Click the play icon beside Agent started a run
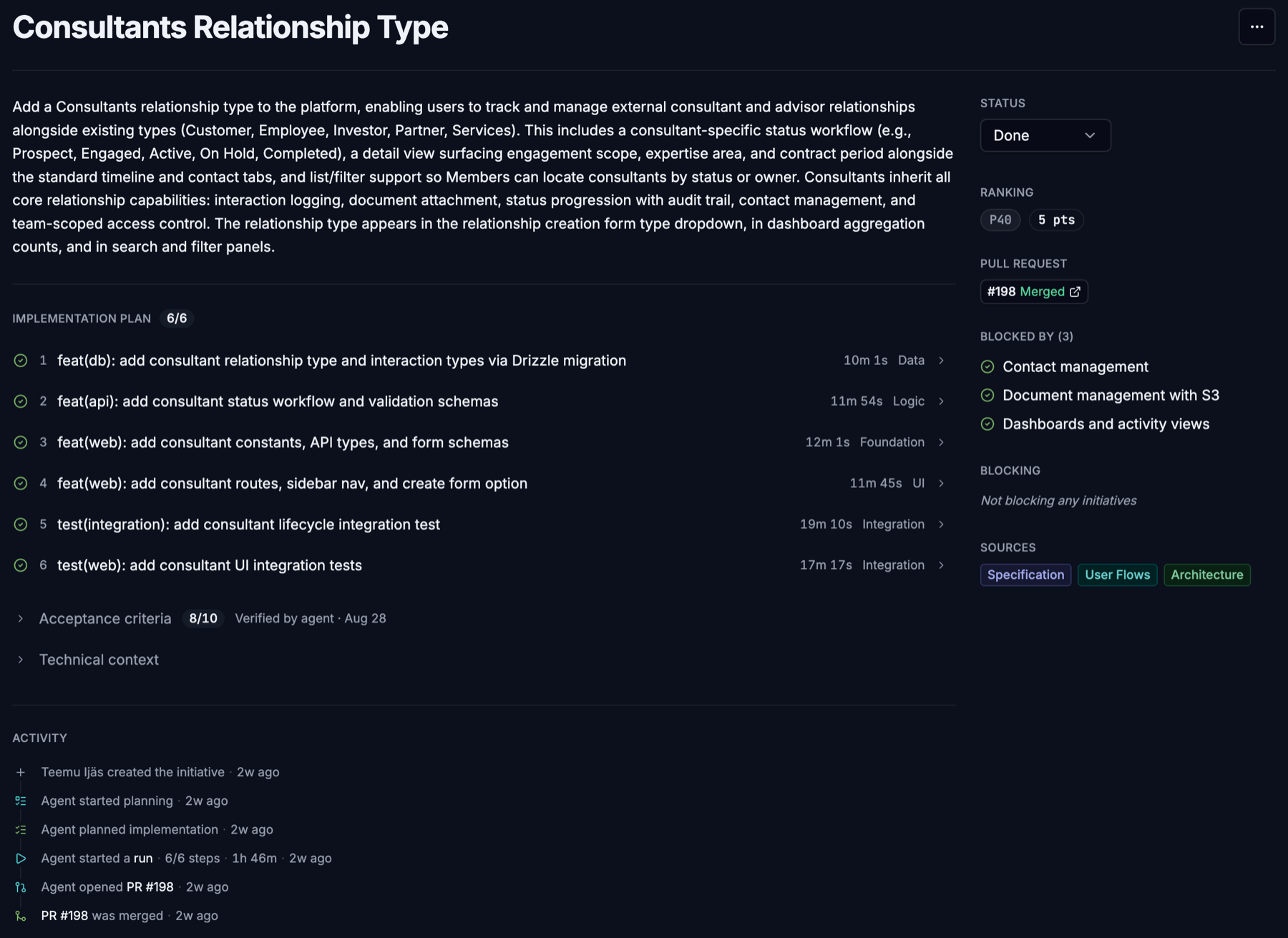 (x=21, y=858)
